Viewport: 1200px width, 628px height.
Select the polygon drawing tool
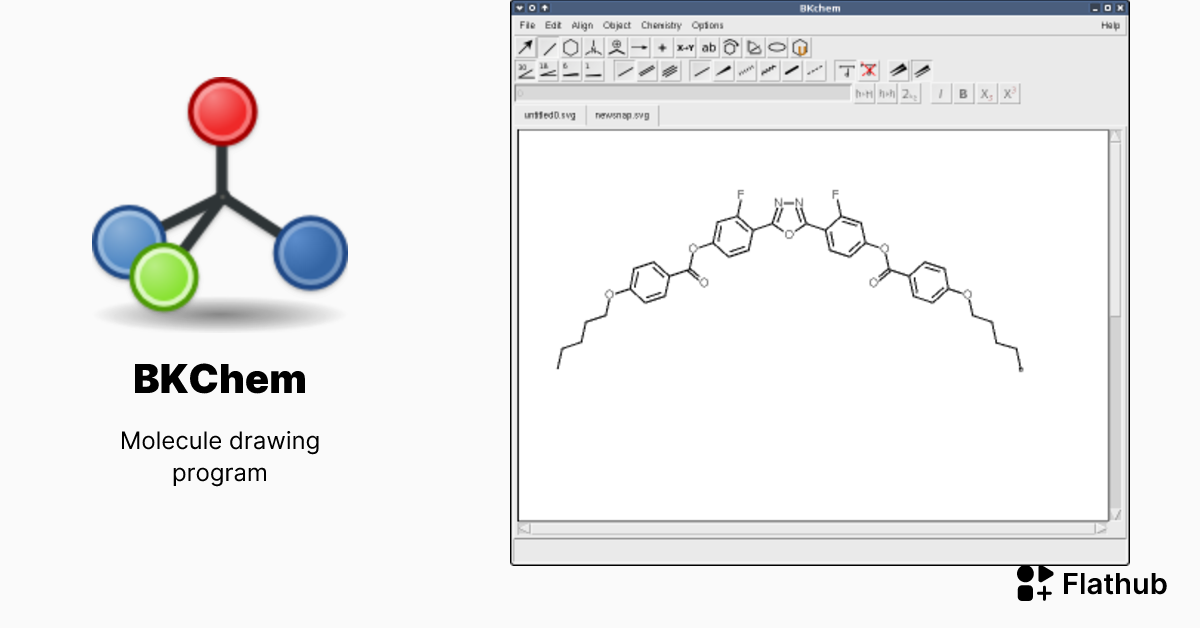click(753, 47)
